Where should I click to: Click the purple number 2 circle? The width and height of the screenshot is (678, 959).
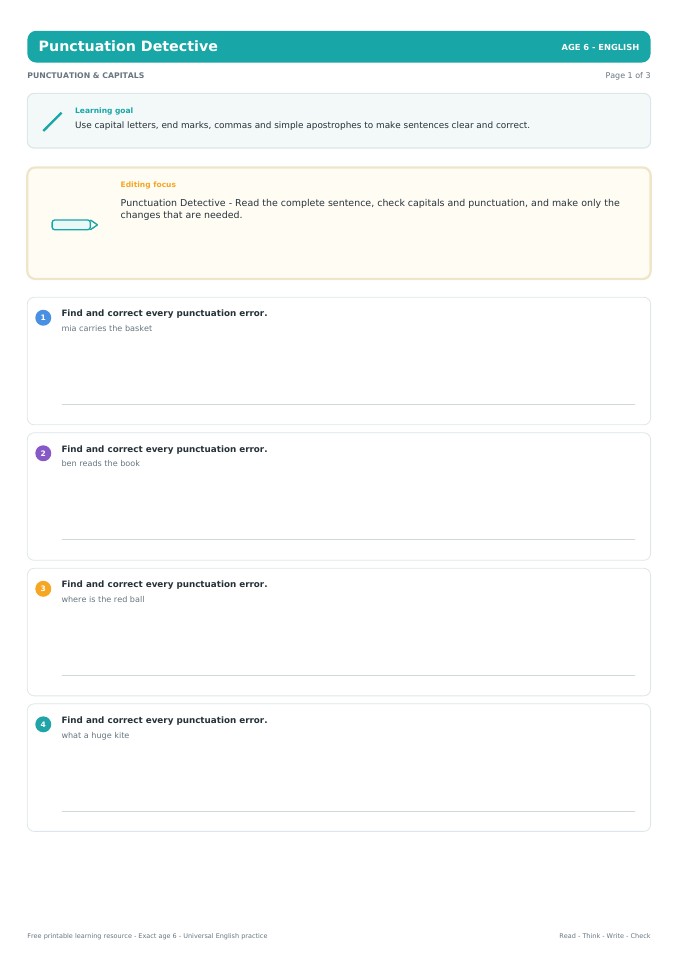click(43, 453)
